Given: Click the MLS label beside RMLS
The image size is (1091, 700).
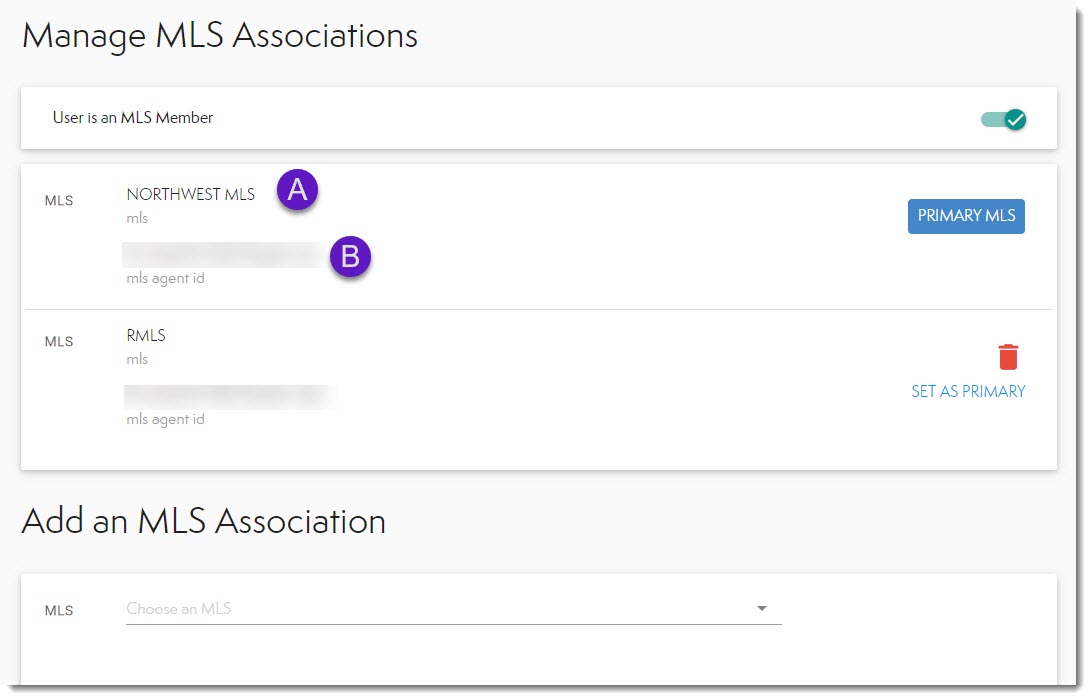Looking at the screenshot, I should 59,342.
